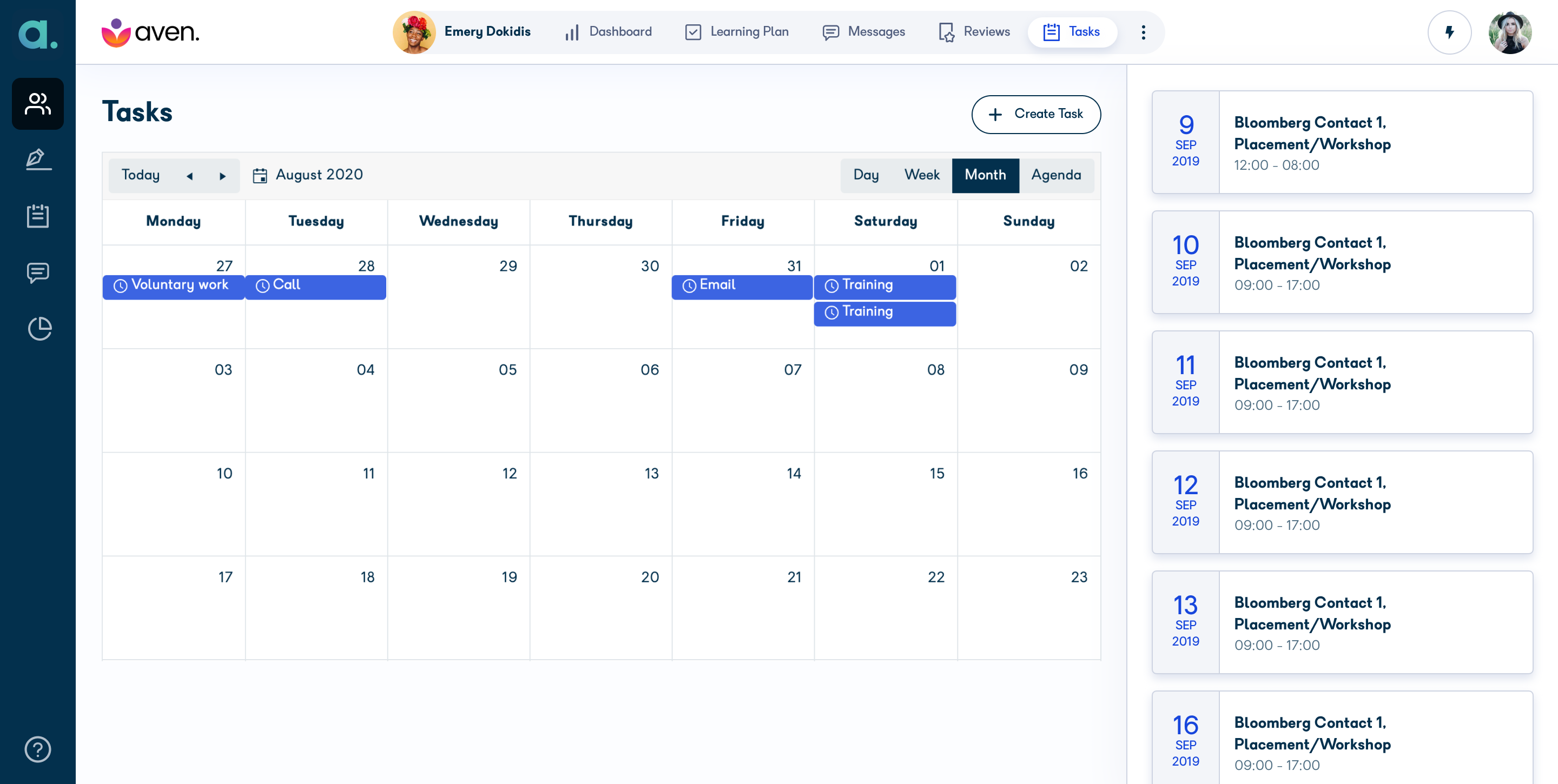Open the 16 SEP 2019 Bloomberg Contact card
The width and height of the screenshot is (1558, 784).
point(1342,738)
